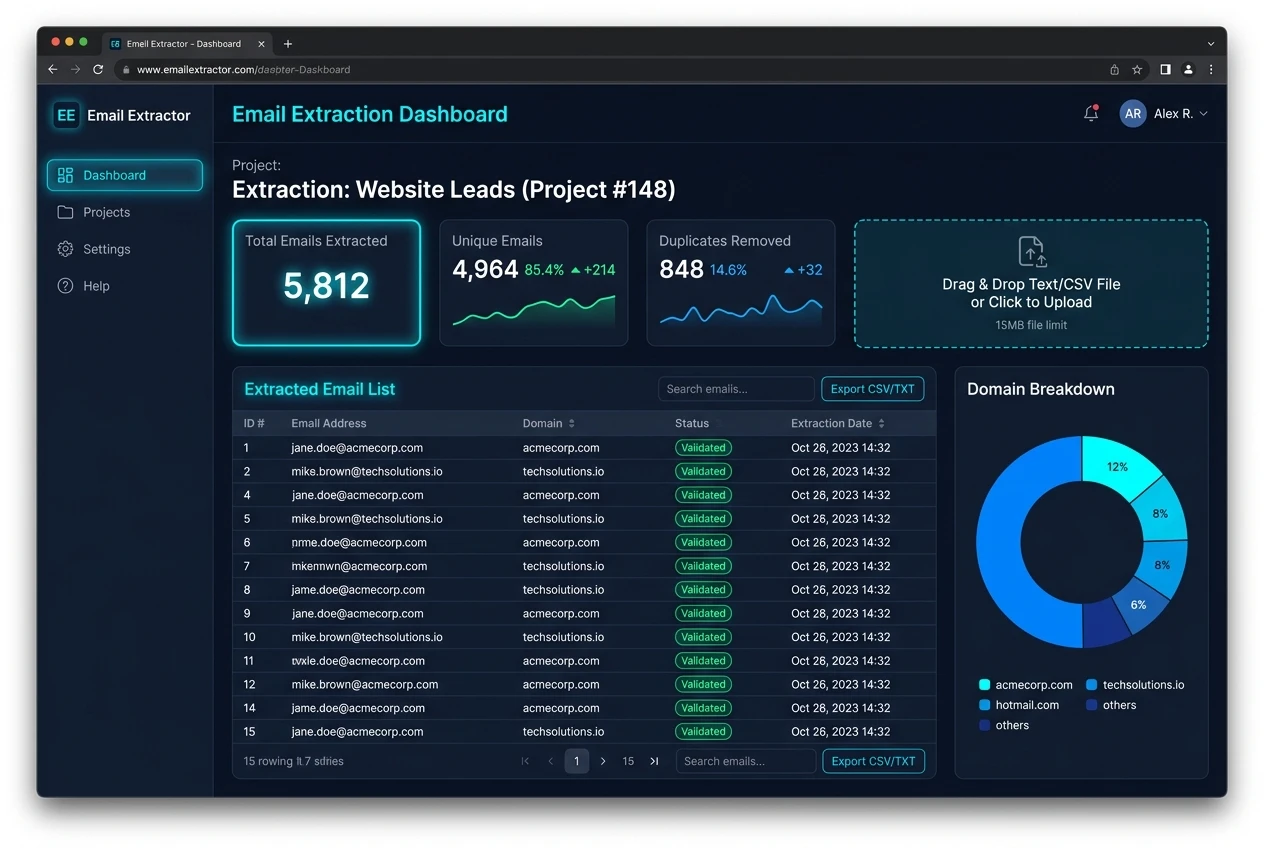
Task: Click email mike.brown@acmecorp.com in row 12
Action: tap(365, 685)
